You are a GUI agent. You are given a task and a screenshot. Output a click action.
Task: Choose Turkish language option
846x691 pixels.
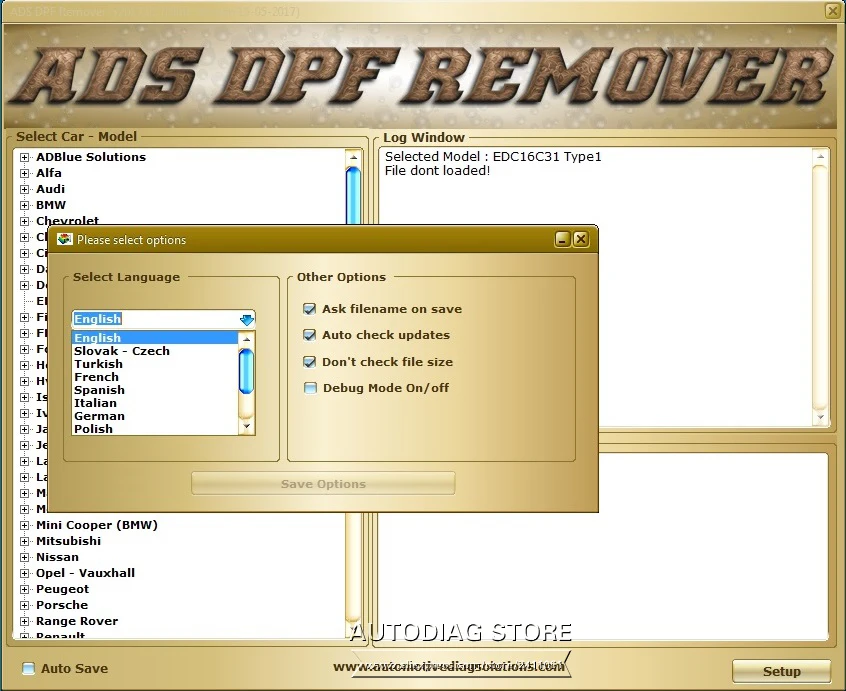tap(154, 364)
